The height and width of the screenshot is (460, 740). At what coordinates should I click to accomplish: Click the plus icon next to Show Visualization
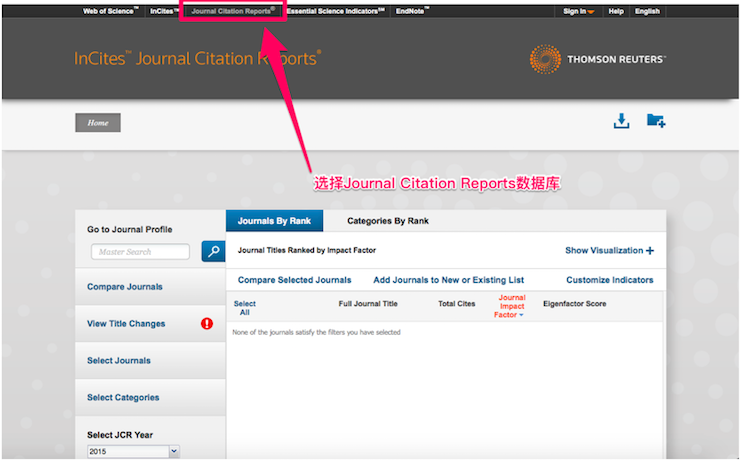(x=650, y=251)
